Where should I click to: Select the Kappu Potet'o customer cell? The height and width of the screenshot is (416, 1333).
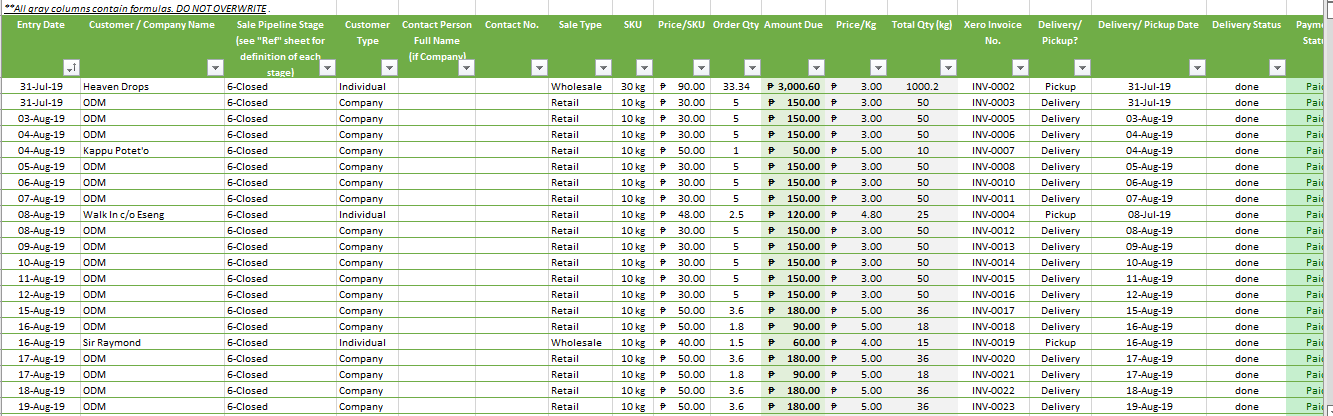[x=117, y=151]
